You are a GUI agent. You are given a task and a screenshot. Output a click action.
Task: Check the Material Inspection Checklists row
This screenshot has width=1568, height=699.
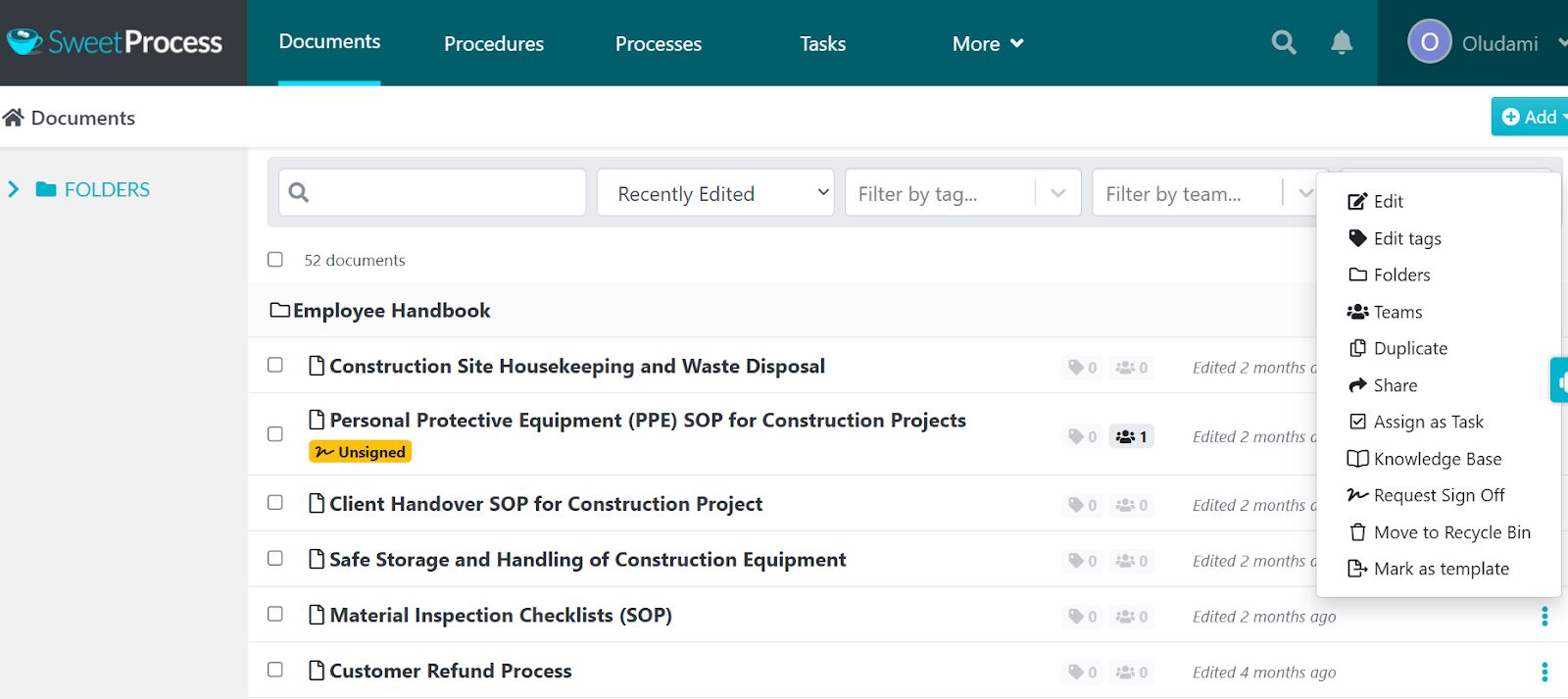pos(275,614)
